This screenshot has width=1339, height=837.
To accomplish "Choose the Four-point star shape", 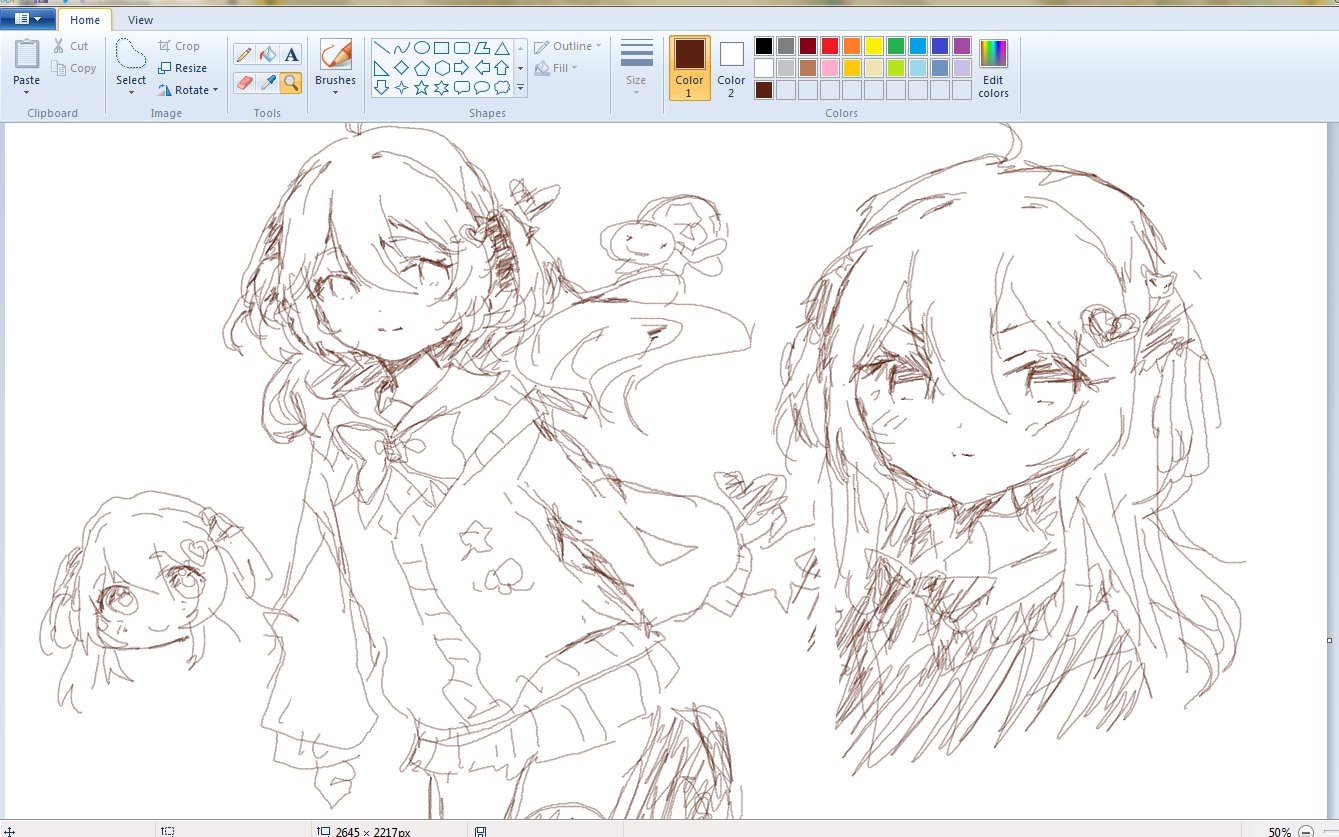I will [x=401, y=88].
